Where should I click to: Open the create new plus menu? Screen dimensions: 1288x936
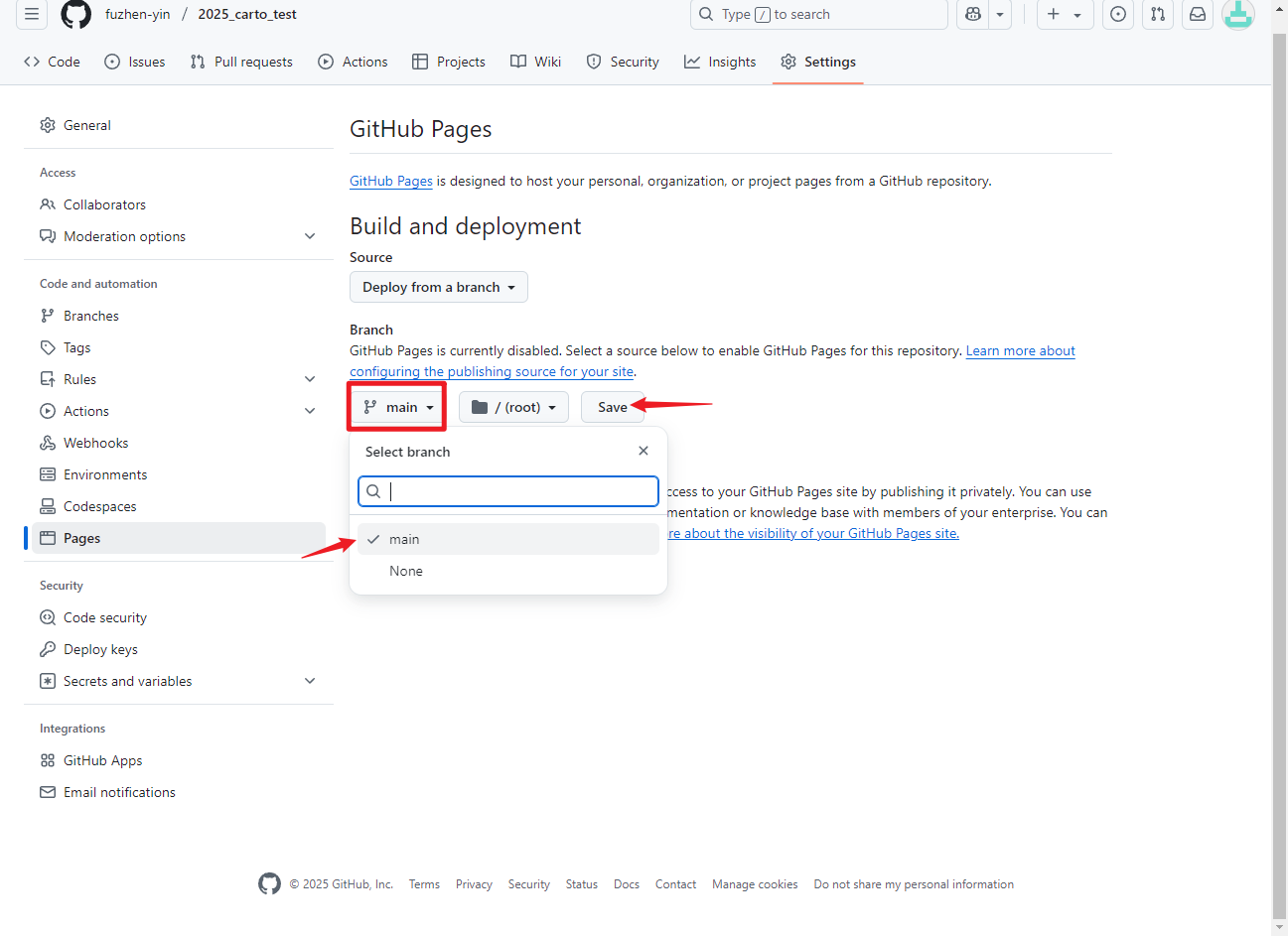tap(1065, 14)
